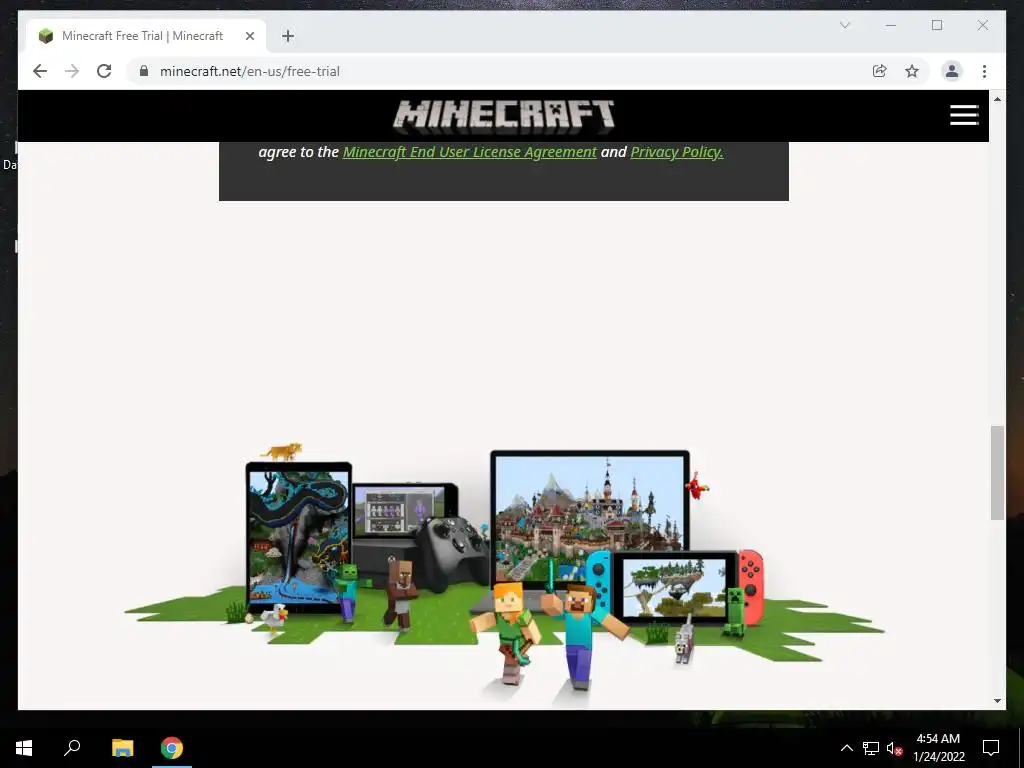
Task: Open File Explorer from the taskbar
Action: 122,748
